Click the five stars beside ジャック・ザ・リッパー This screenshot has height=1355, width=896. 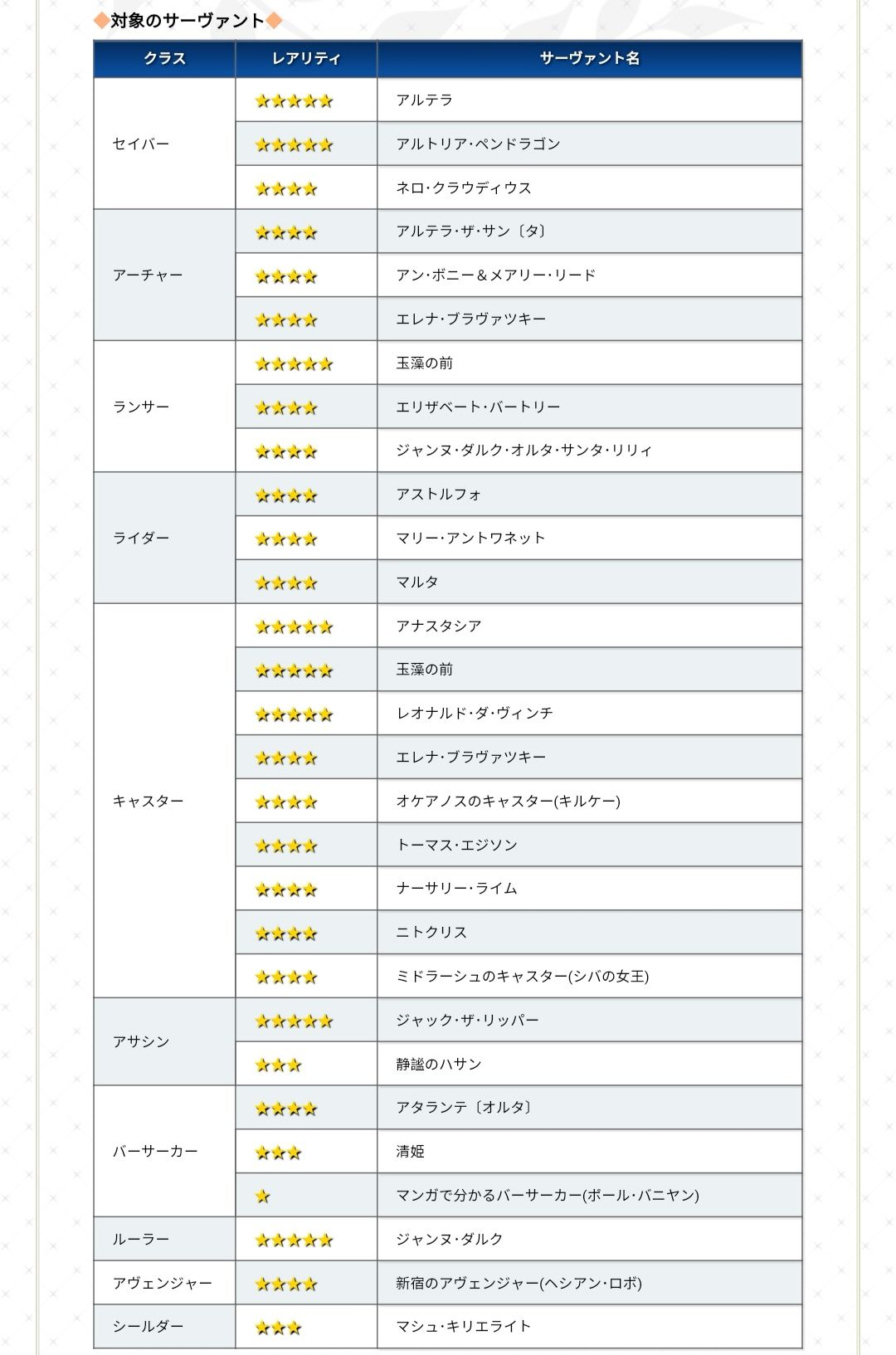(x=294, y=1021)
